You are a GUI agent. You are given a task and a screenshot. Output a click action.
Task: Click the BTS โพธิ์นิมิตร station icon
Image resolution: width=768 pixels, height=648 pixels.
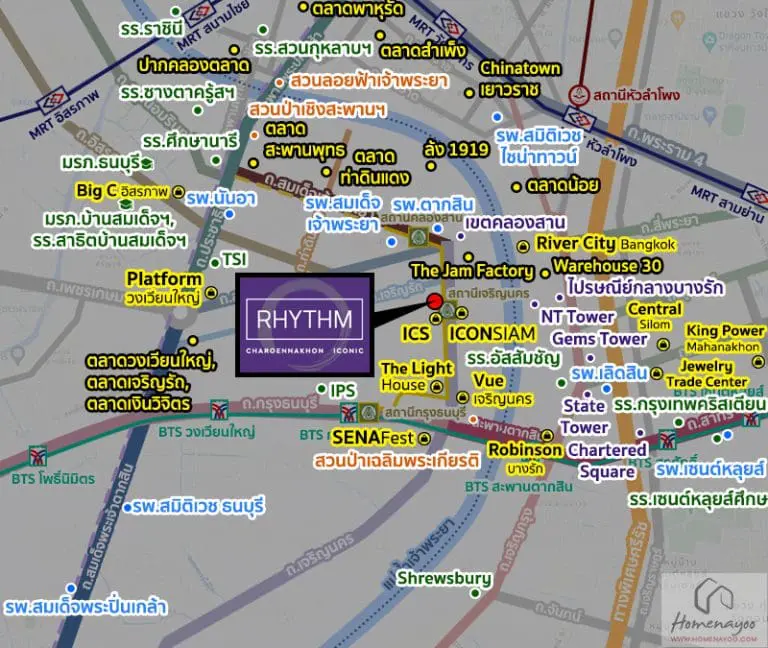[x=38, y=456]
